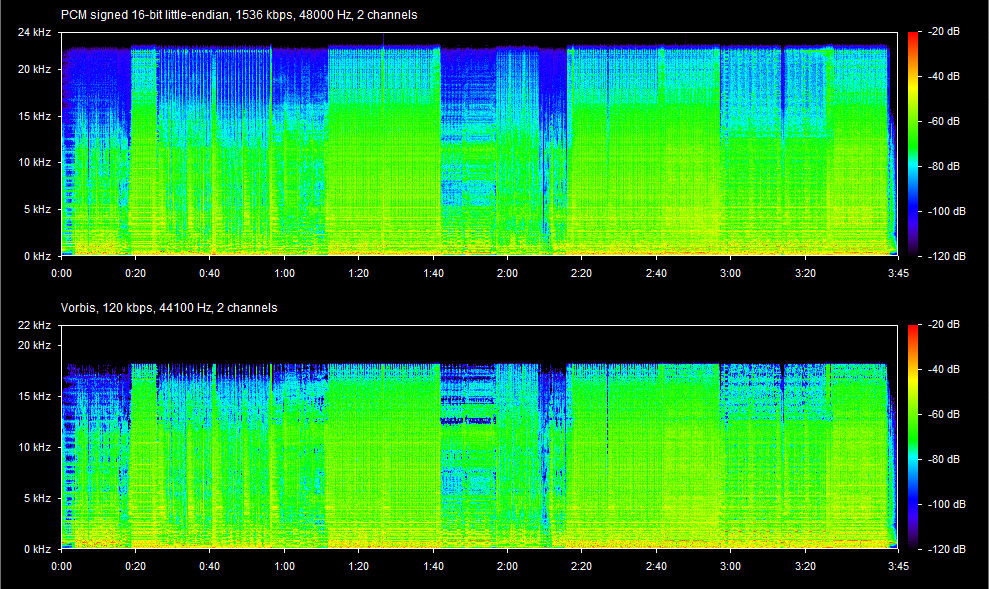Click the 5 kHz label on the Vorbis spectrogram
The image size is (989, 589).
pyautogui.click(x=38, y=497)
